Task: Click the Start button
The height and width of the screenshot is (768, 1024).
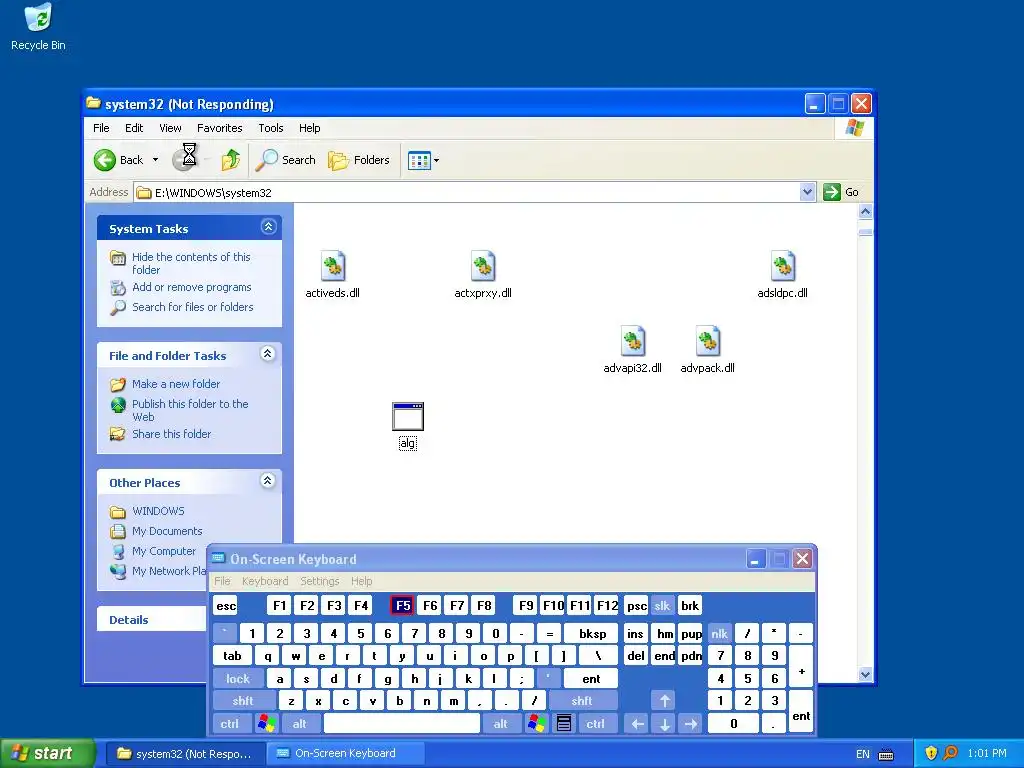Action: [47, 754]
